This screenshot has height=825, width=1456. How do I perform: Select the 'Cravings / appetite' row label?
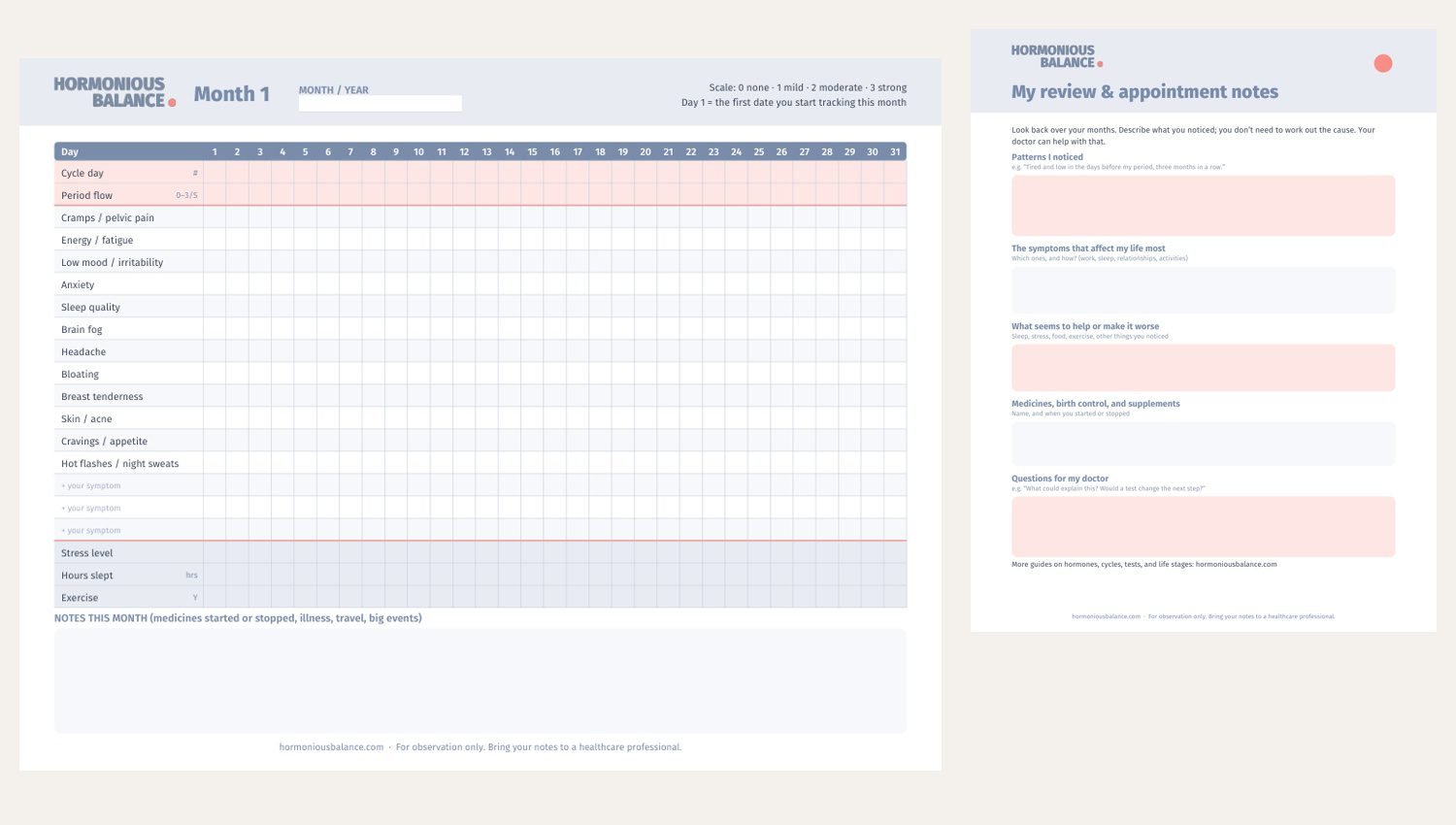coord(104,441)
